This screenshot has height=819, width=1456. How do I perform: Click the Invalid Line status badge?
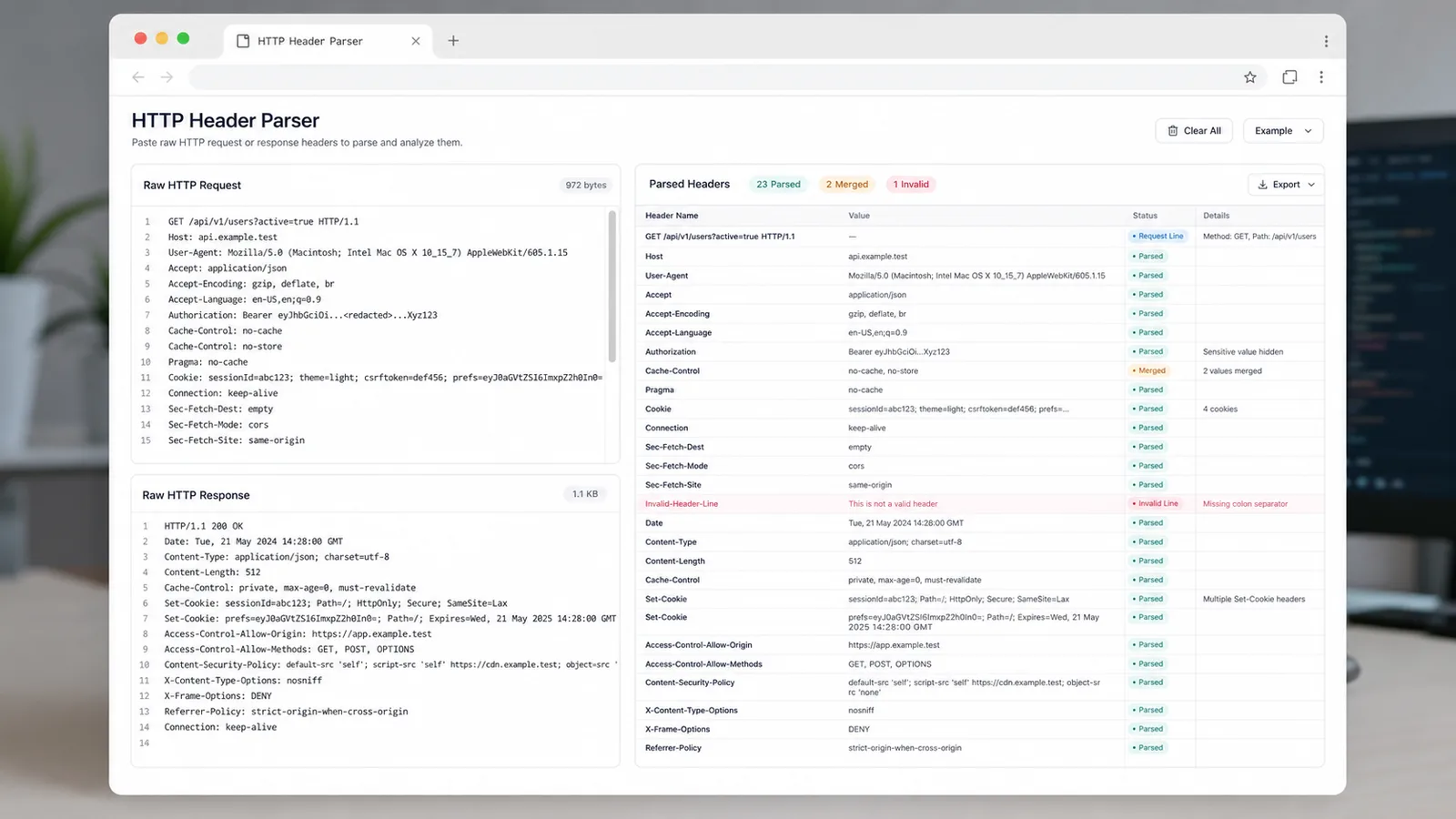(x=1156, y=504)
